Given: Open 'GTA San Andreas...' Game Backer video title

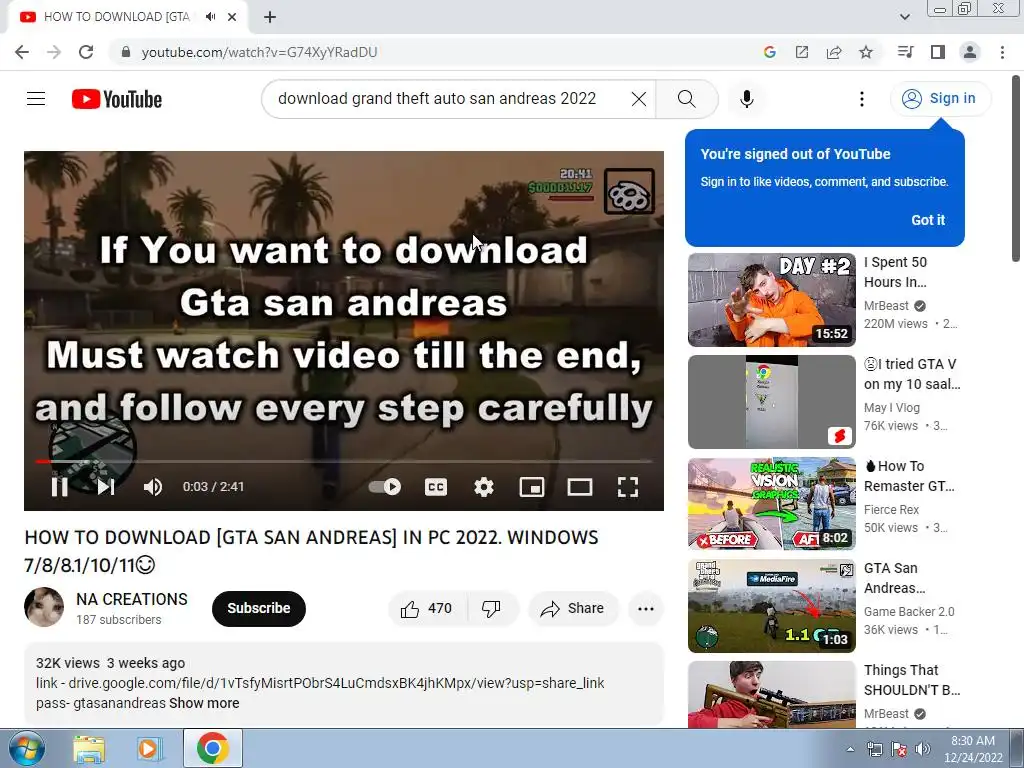Looking at the screenshot, I should (x=895, y=578).
